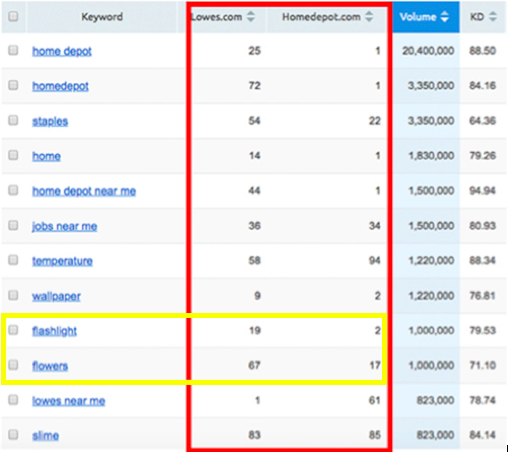Open the homedepot keyword link
Screen dimensions: 508x452
pyautogui.click(x=60, y=86)
